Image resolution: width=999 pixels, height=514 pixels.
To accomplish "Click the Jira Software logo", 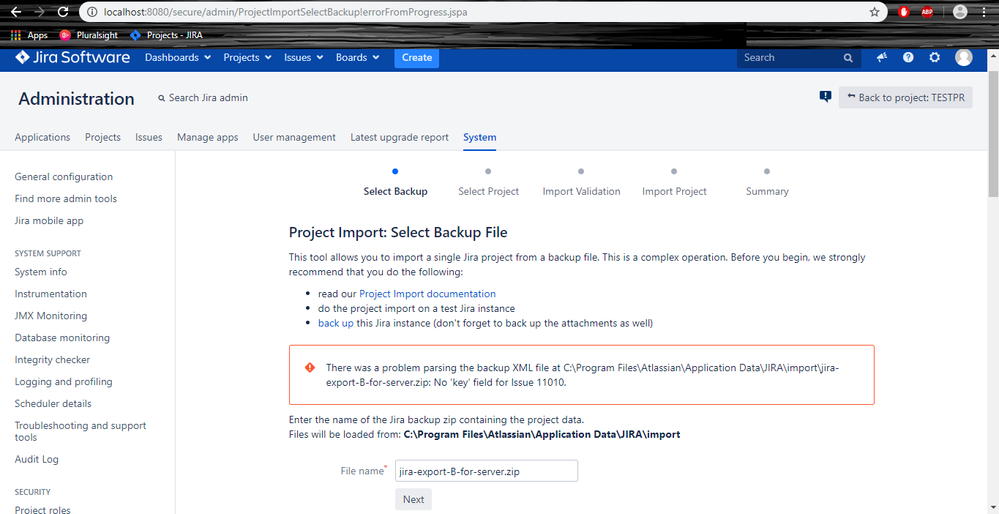I will [x=73, y=57].
